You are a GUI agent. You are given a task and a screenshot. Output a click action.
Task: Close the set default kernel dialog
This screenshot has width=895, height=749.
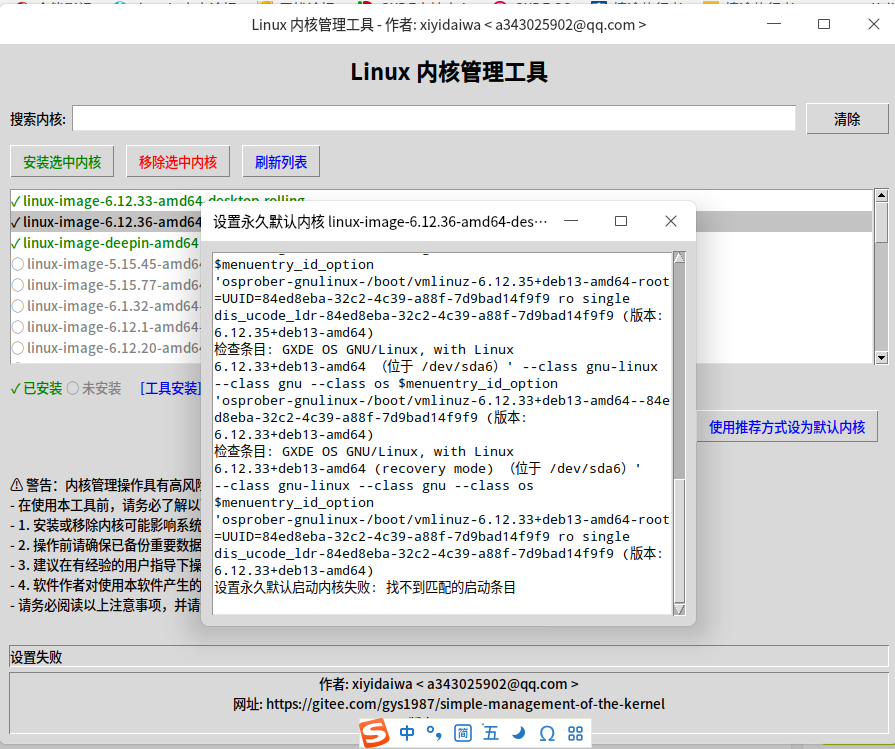671,221
